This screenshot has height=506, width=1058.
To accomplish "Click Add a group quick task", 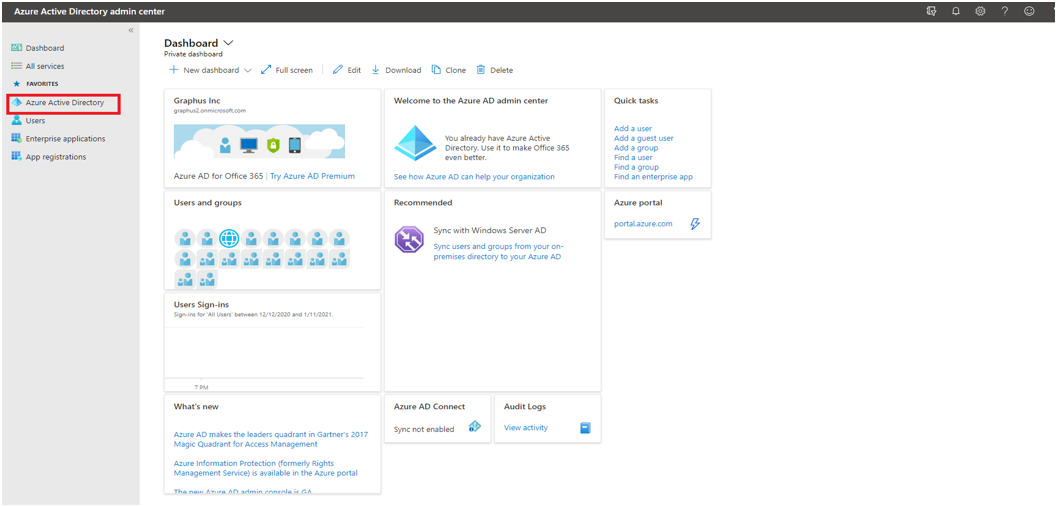I will click(x=636, y=148).
